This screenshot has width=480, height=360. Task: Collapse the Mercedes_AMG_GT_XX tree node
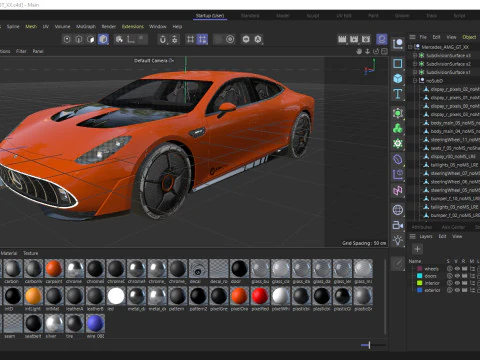pos(410,47)
